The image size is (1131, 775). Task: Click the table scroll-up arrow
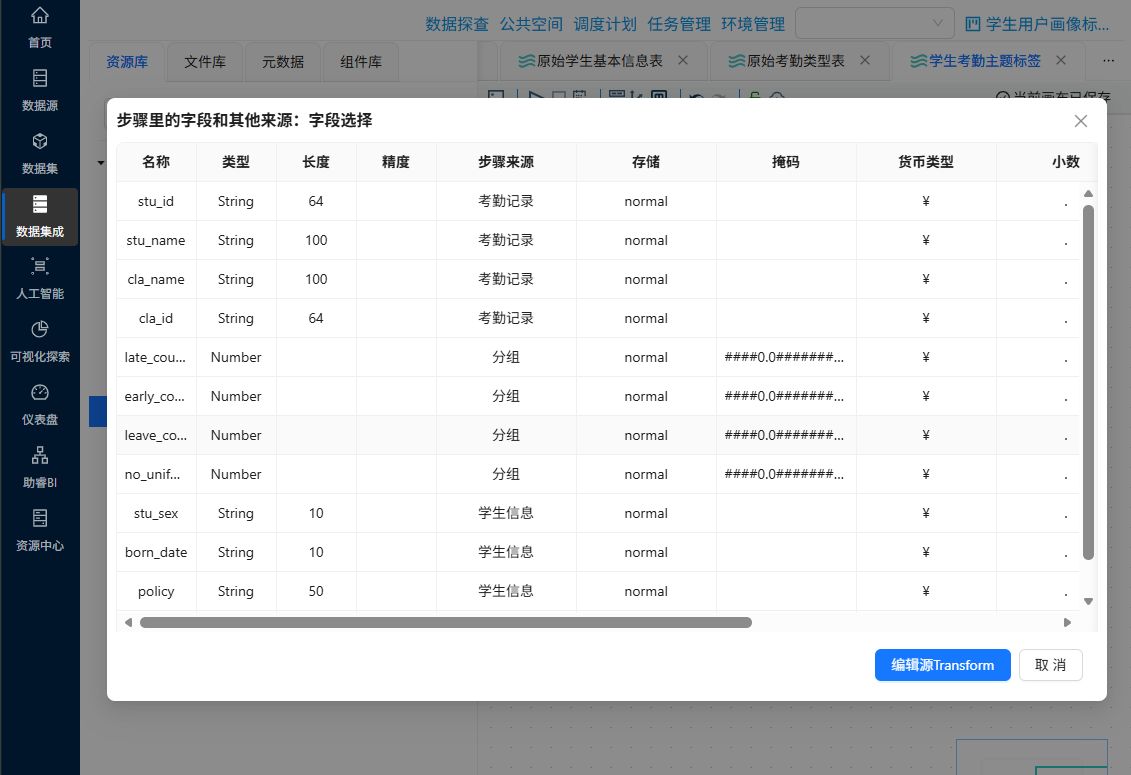pyautogui.click(x=1088, y=193)
